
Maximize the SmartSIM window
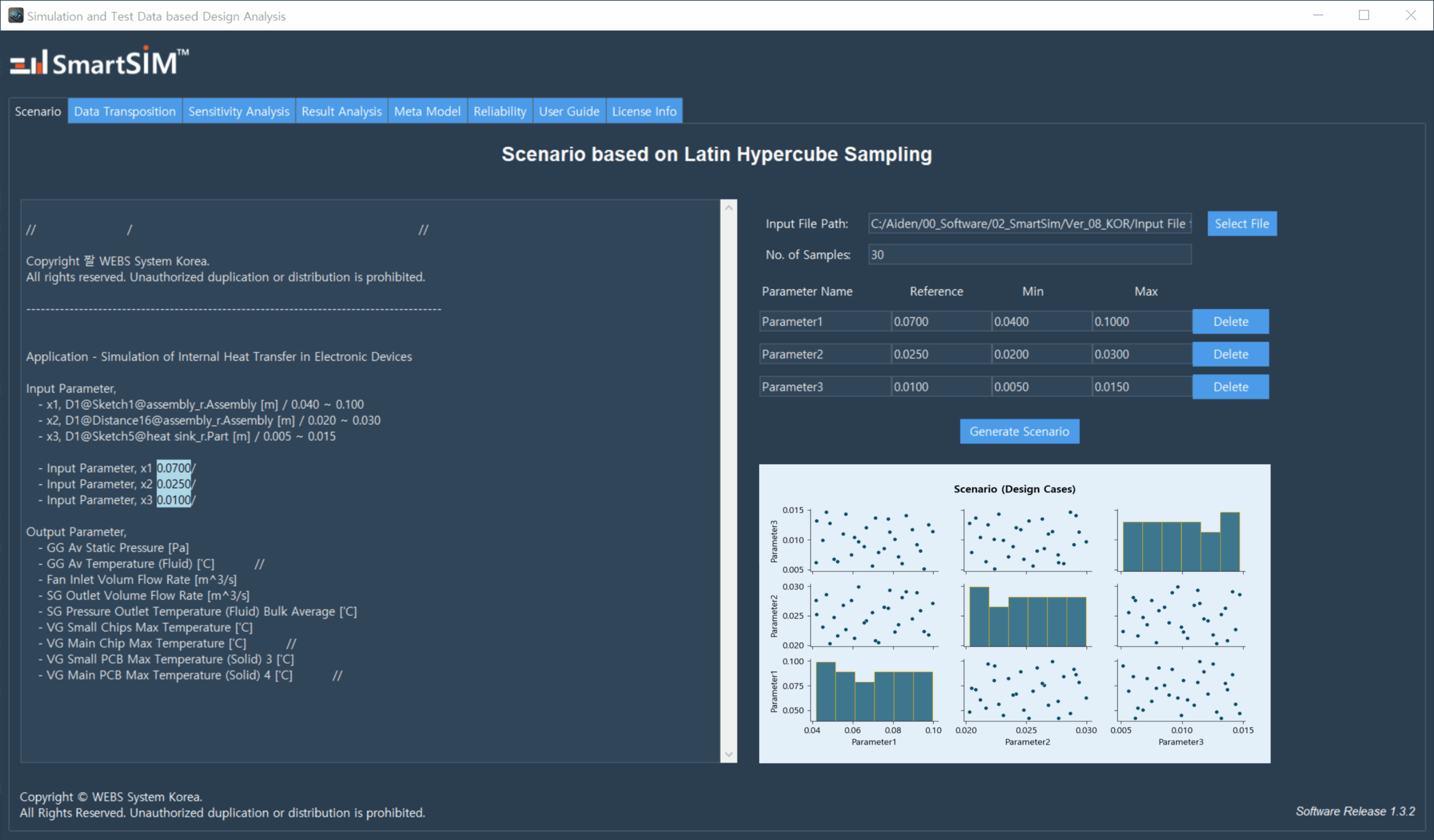tap(1364, 15)
